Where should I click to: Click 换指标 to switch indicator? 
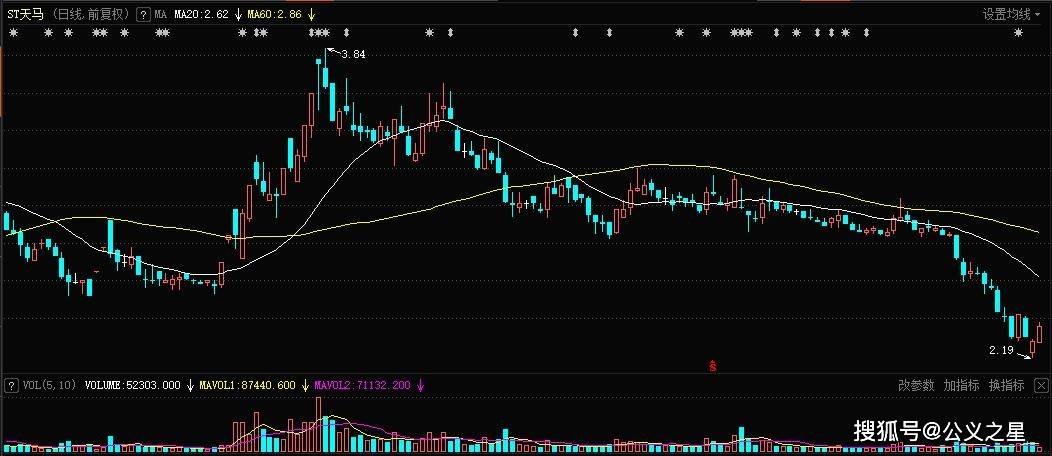click(x=1006, y=385)
